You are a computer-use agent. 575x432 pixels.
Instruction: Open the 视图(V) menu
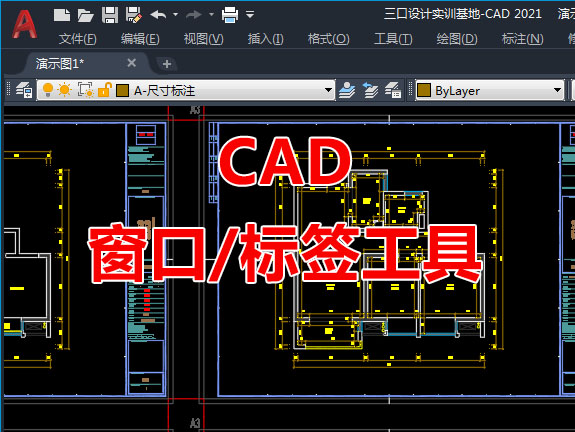pos(204,39)
